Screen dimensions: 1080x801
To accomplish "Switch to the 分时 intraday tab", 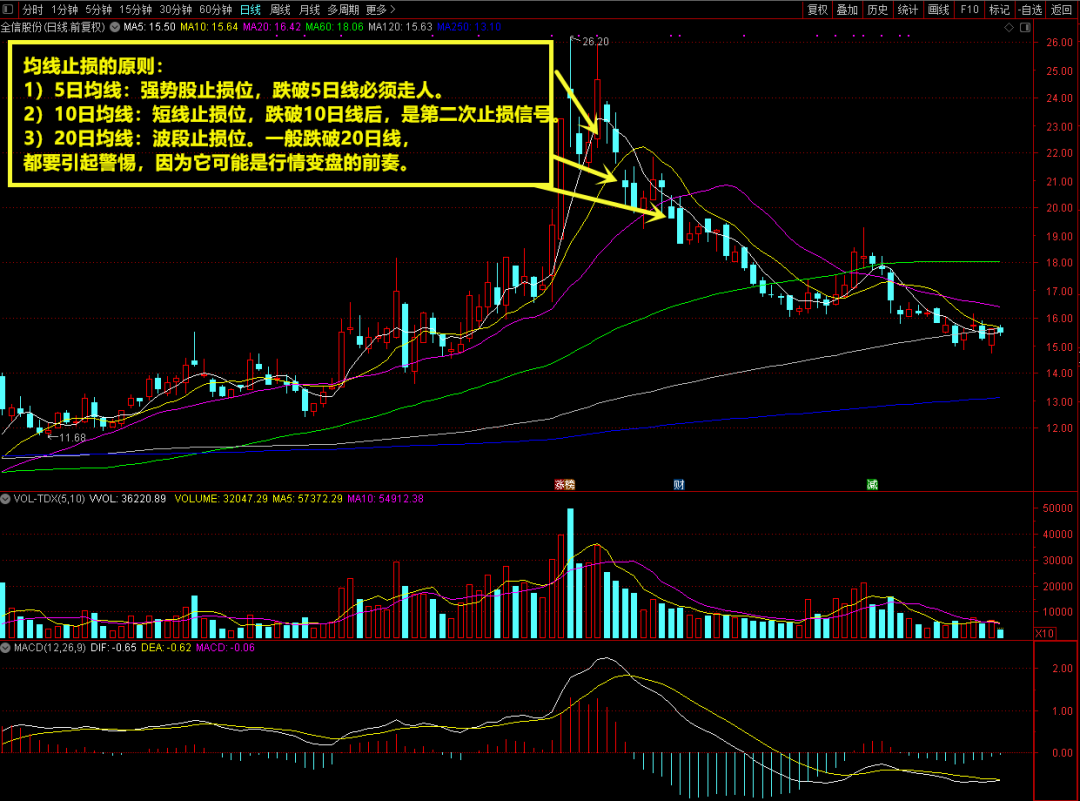I will click(32, 9).
